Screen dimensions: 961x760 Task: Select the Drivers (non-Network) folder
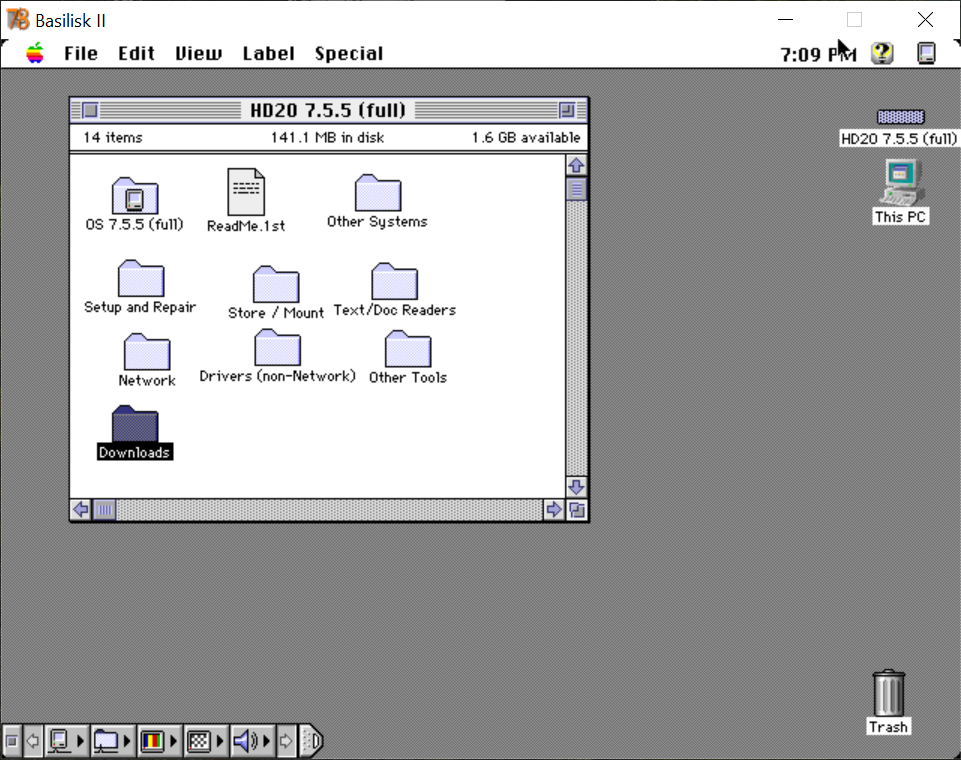(277, 348)
